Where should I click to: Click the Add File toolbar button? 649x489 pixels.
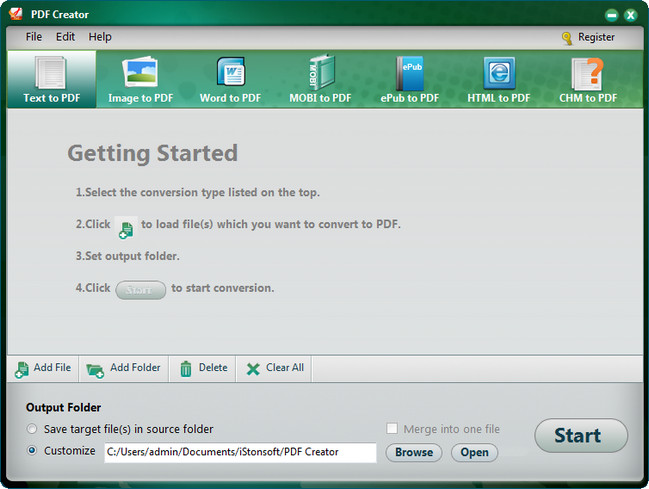tap(43, 368)
